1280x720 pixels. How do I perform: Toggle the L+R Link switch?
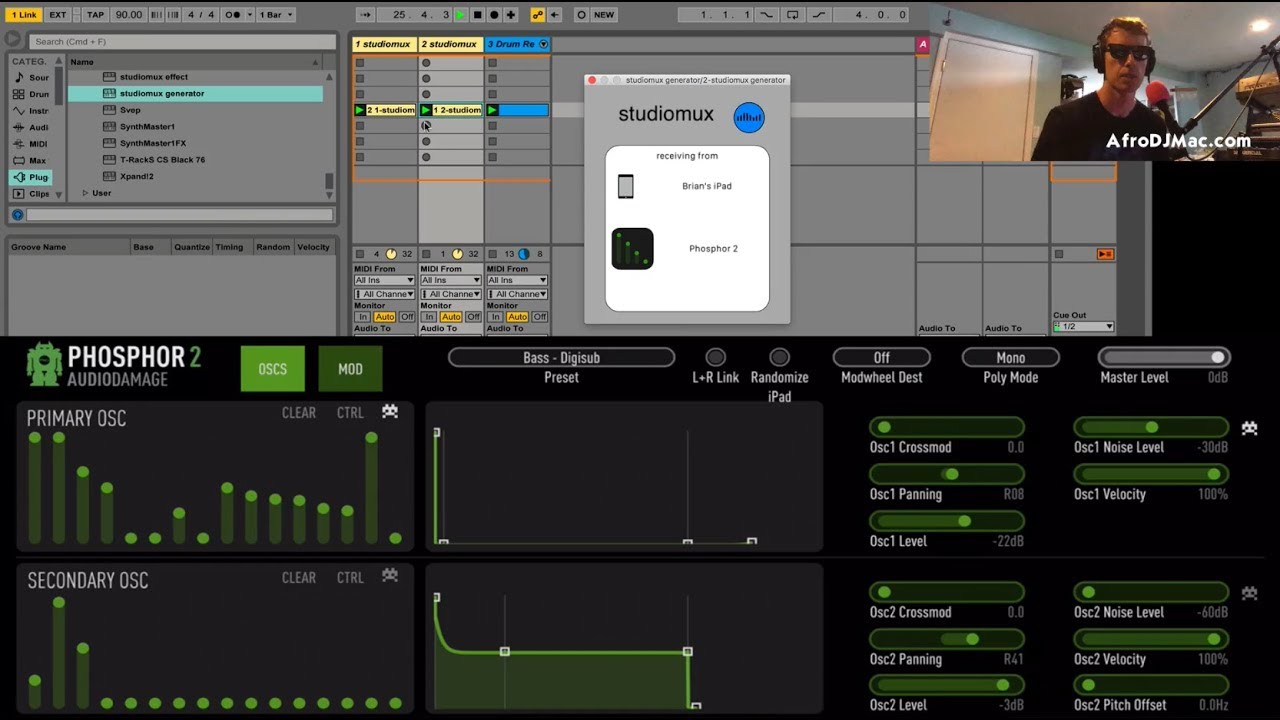pos(715,357)
